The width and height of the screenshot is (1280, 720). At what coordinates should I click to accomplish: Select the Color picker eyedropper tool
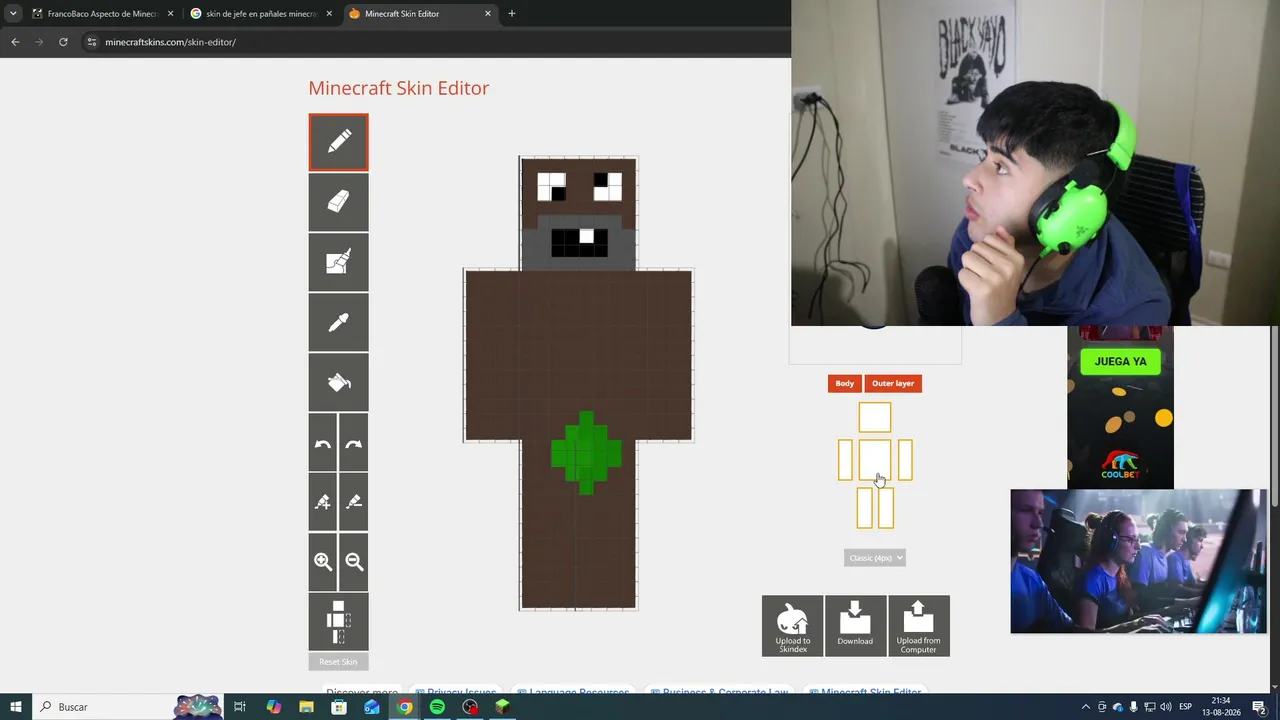click(338, 322)
